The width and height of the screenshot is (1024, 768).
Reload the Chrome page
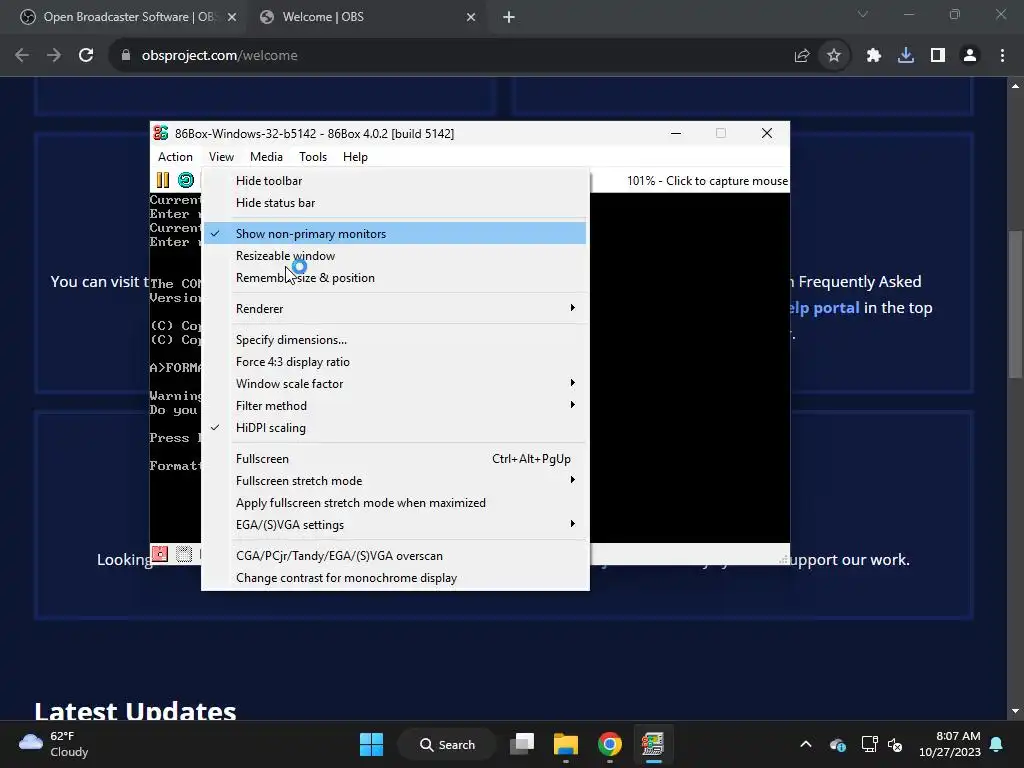pyautogui.click(x=86, y=56)
